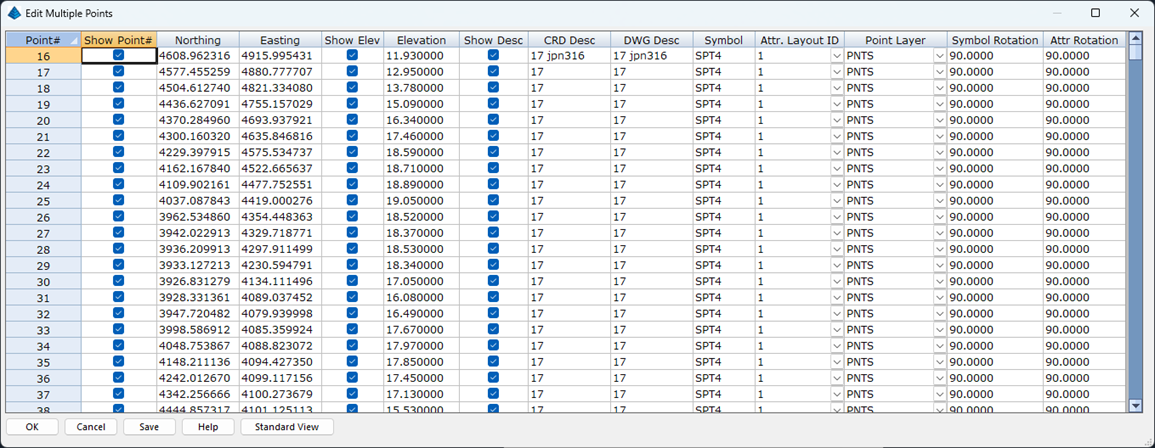Switch to Standard View
Viewport: 1155px width, 448px height.
click(287, 427)
